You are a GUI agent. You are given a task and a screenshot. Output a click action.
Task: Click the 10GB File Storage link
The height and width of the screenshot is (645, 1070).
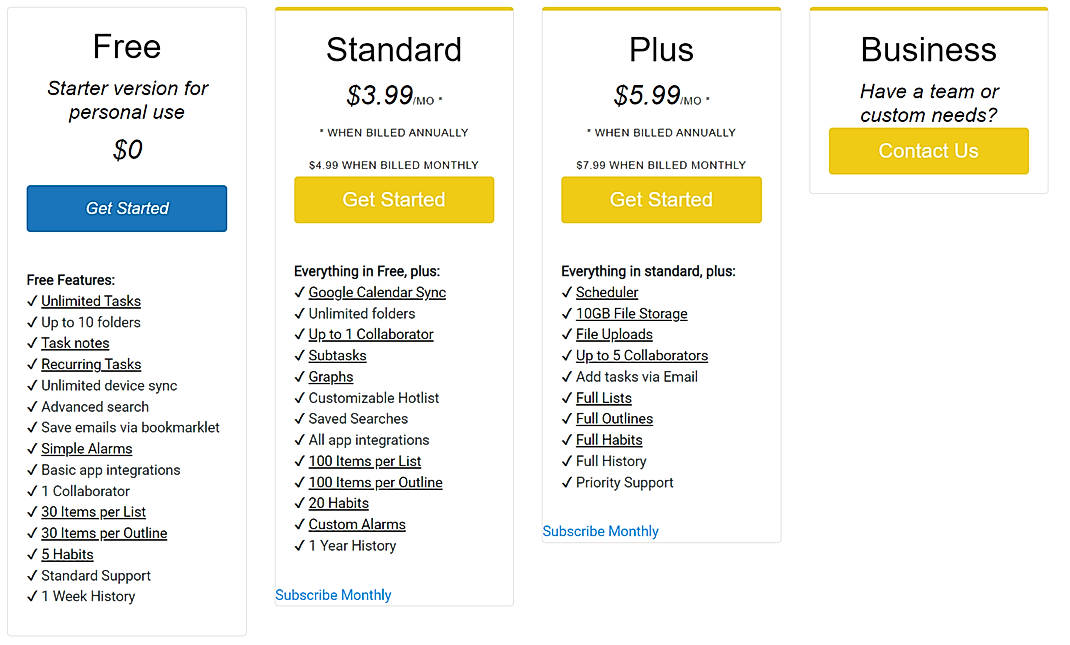coord(631,313)
